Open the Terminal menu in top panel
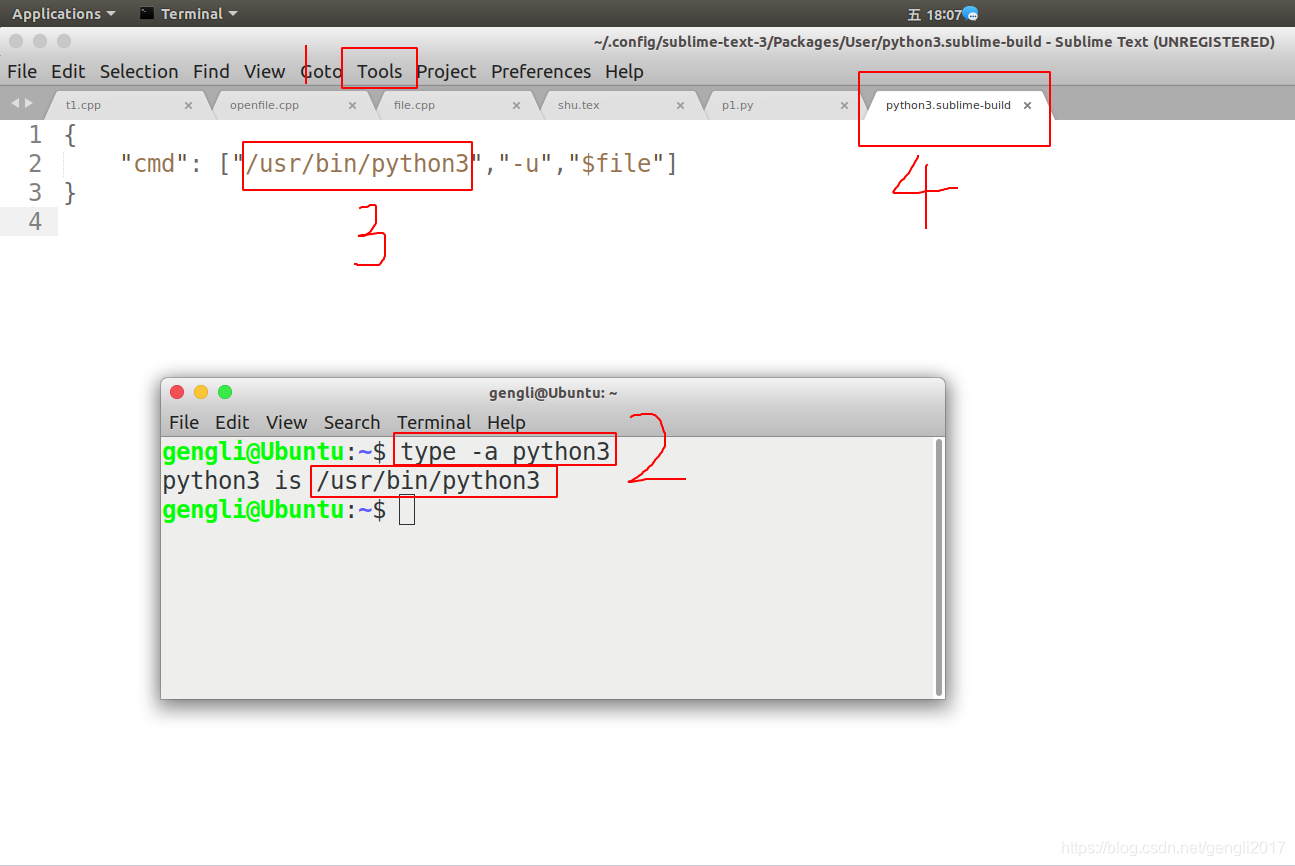 (x=189, y=14)
